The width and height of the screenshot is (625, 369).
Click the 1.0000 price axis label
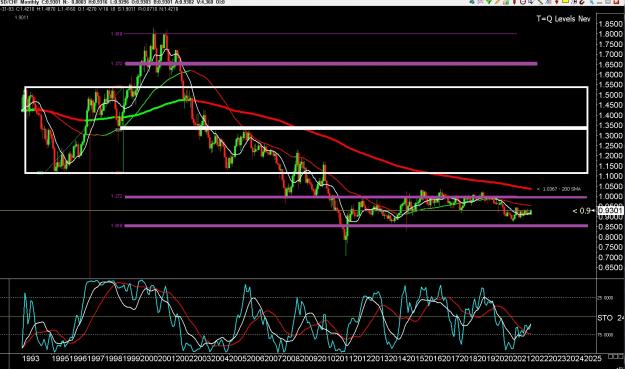610,196
